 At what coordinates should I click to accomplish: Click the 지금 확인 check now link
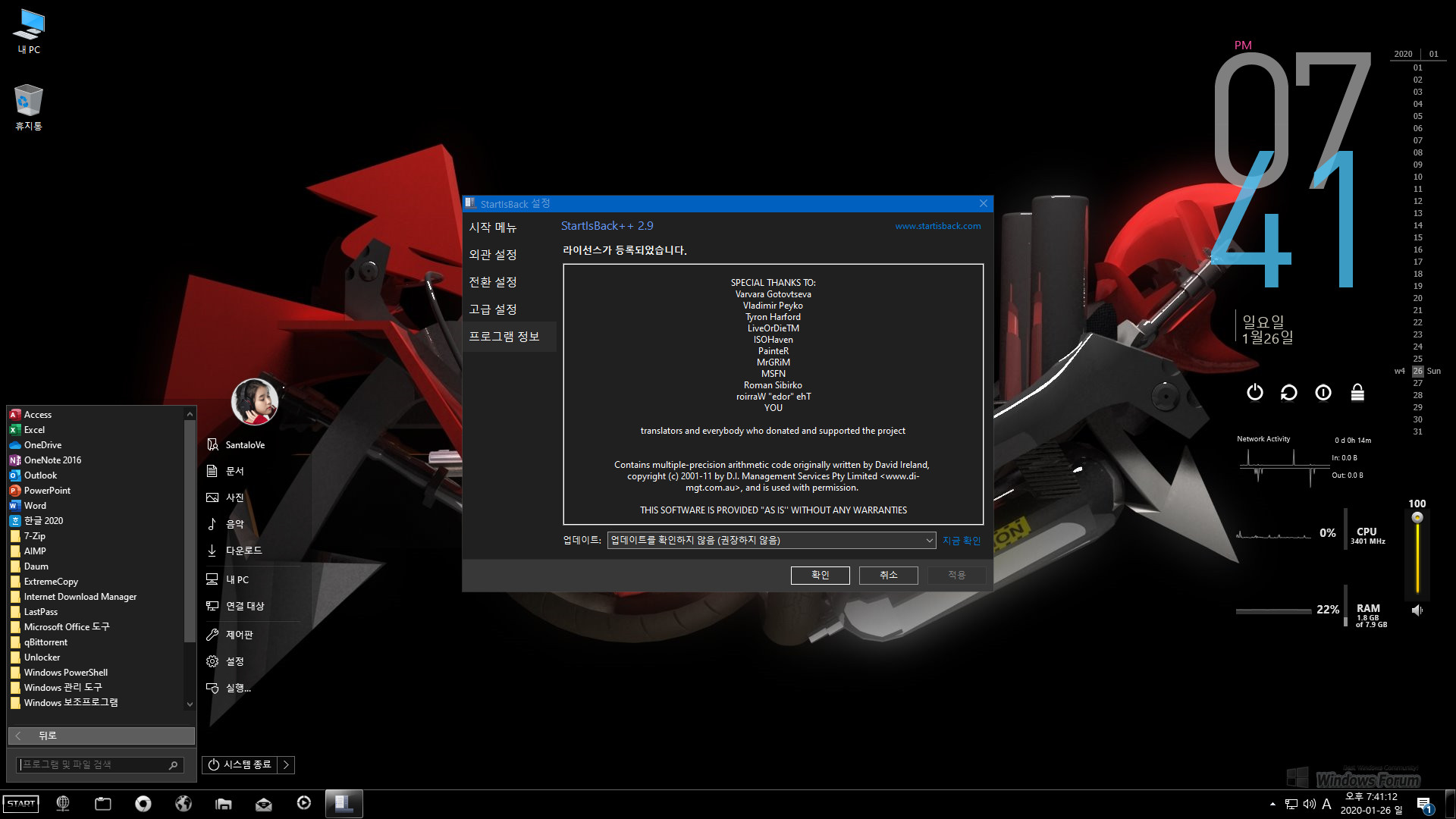[962, 541]
